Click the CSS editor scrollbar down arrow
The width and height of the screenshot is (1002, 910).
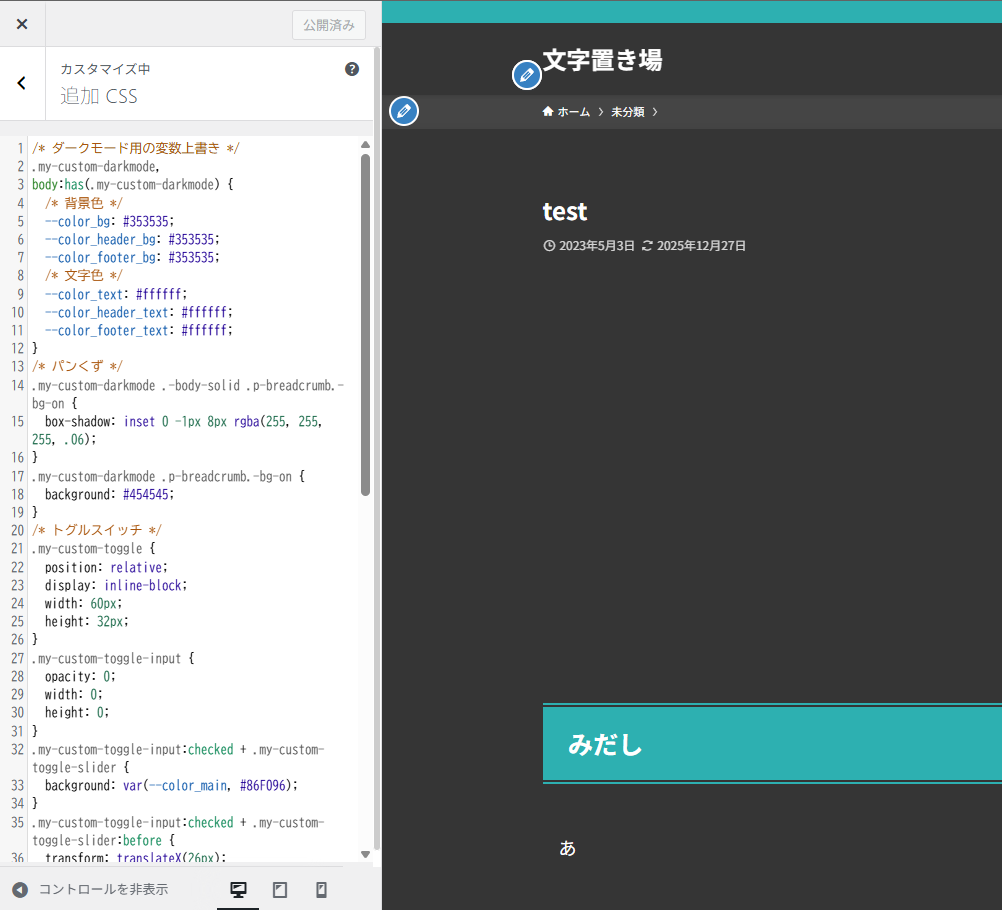click(365, 854)
